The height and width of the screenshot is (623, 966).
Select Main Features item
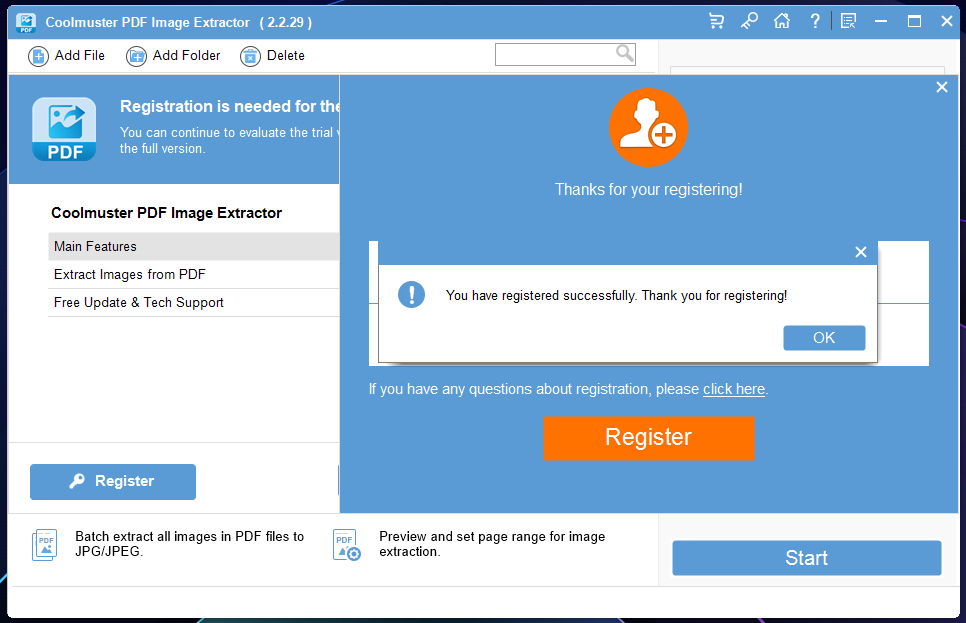coord(193,246)
